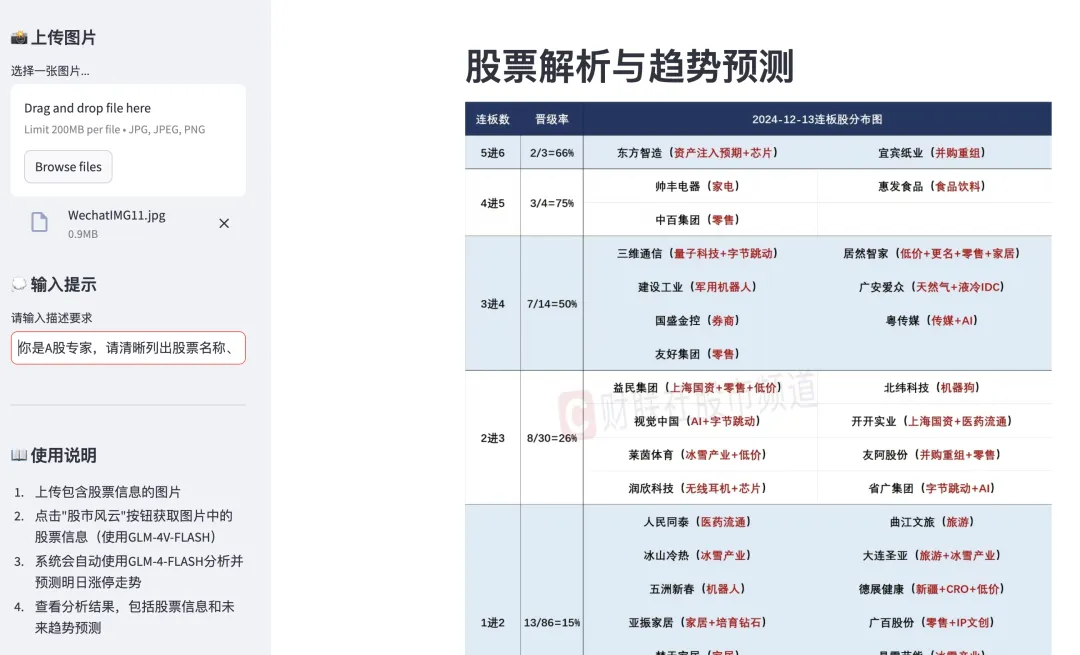Click the 粤传媒 stock entry
The height and width of the screenshot is (655, 1080).
tap(932, 320)
